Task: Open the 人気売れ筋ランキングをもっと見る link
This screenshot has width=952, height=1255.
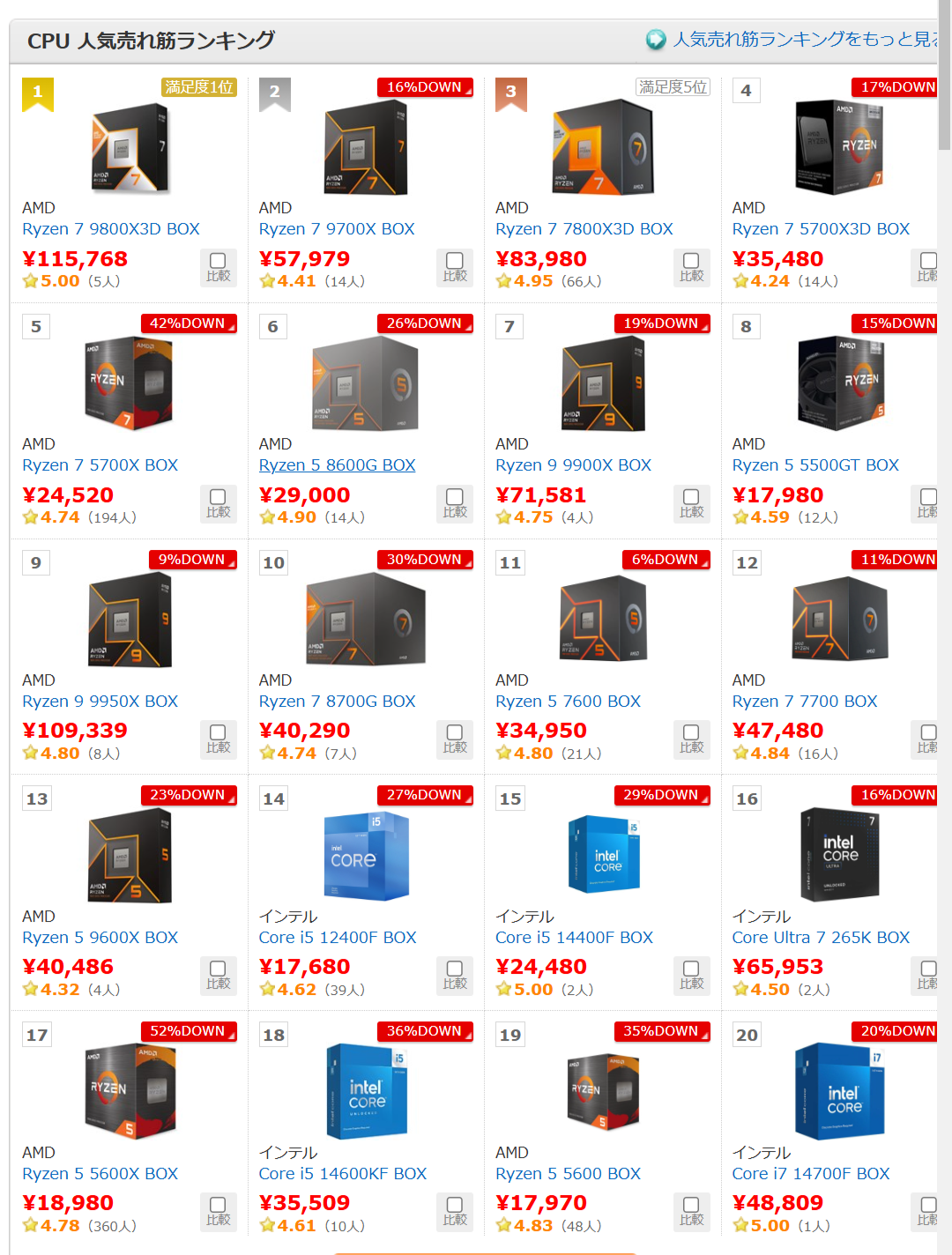Action: click(x=807, y=40)
